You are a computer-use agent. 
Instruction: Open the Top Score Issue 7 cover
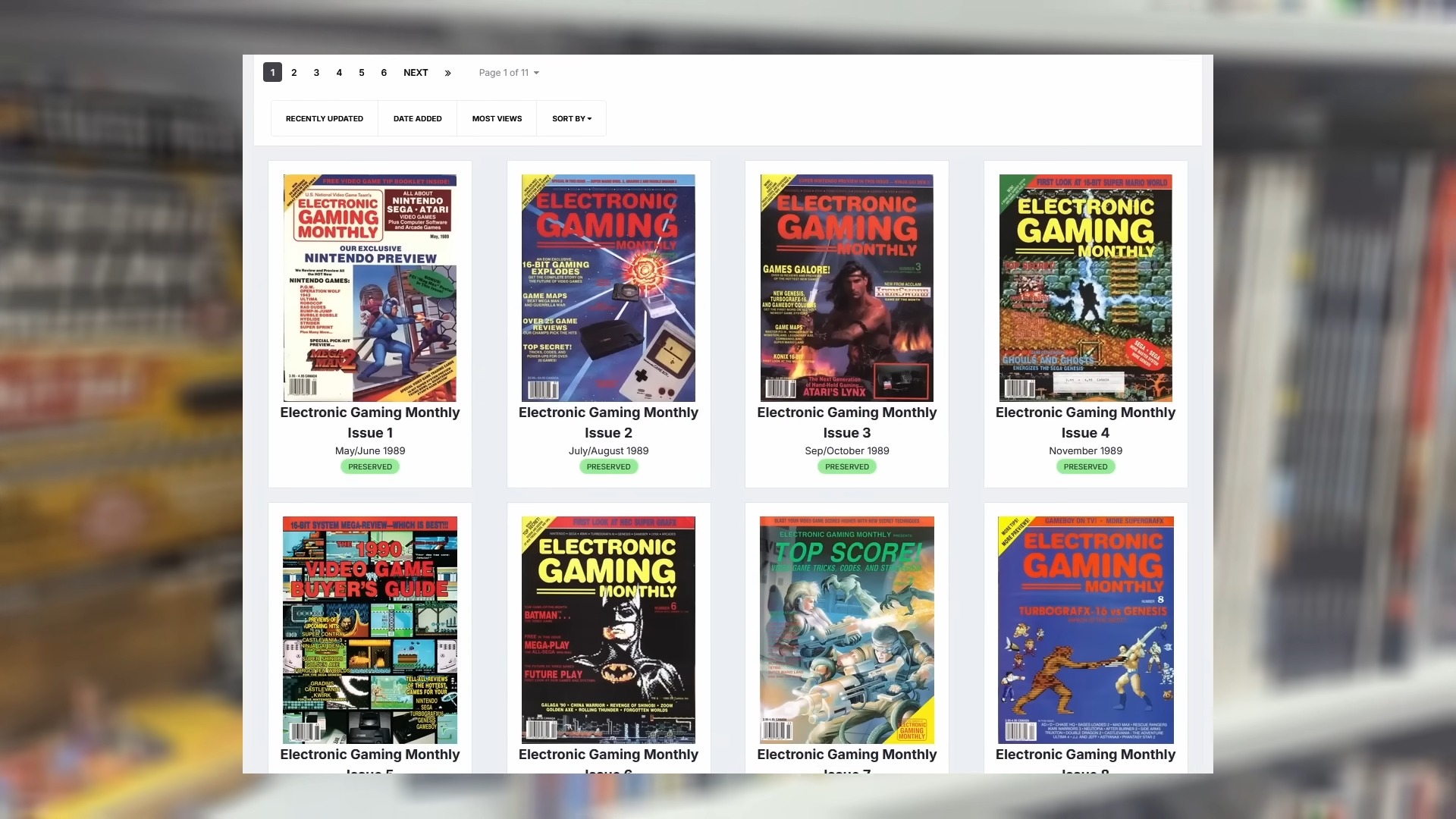(x=846, y=629)
